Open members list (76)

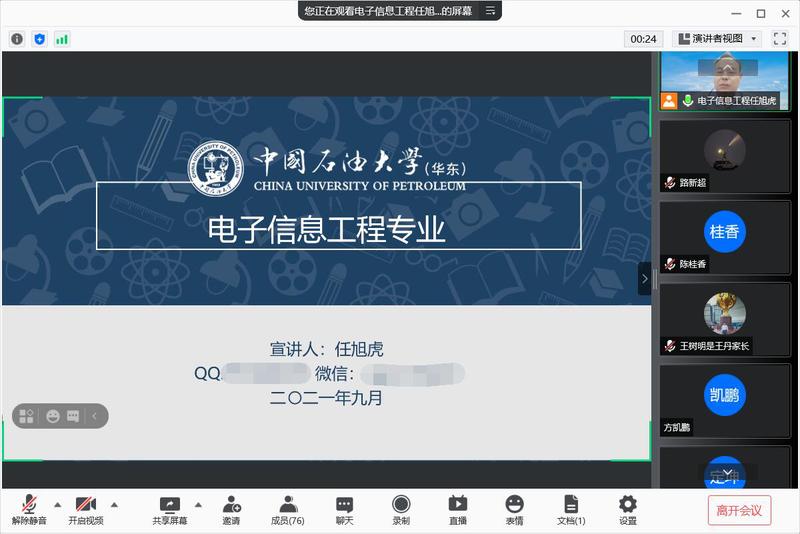click(x=288, y=510)
